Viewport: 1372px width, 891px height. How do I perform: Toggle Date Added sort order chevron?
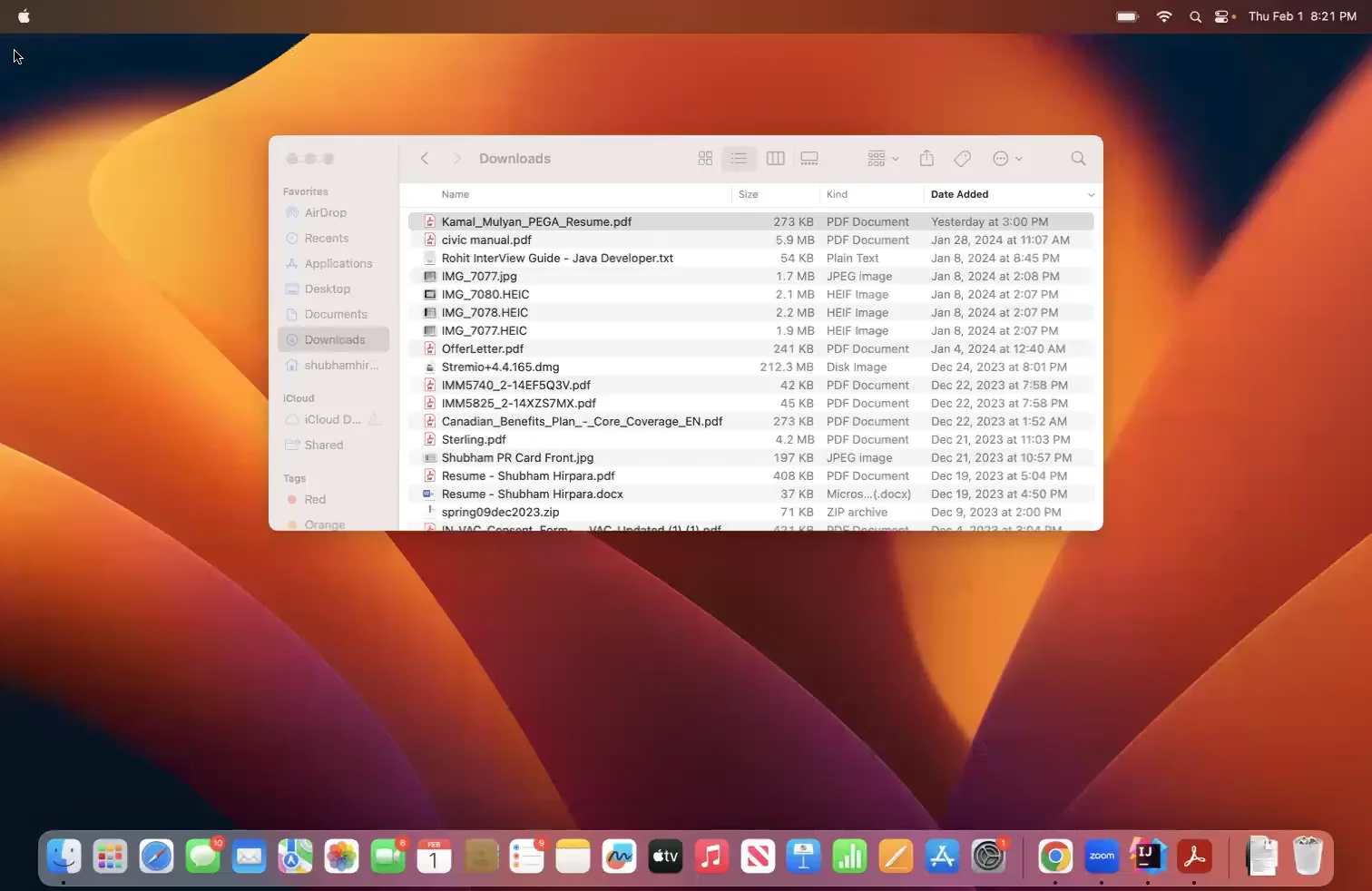1091,194
